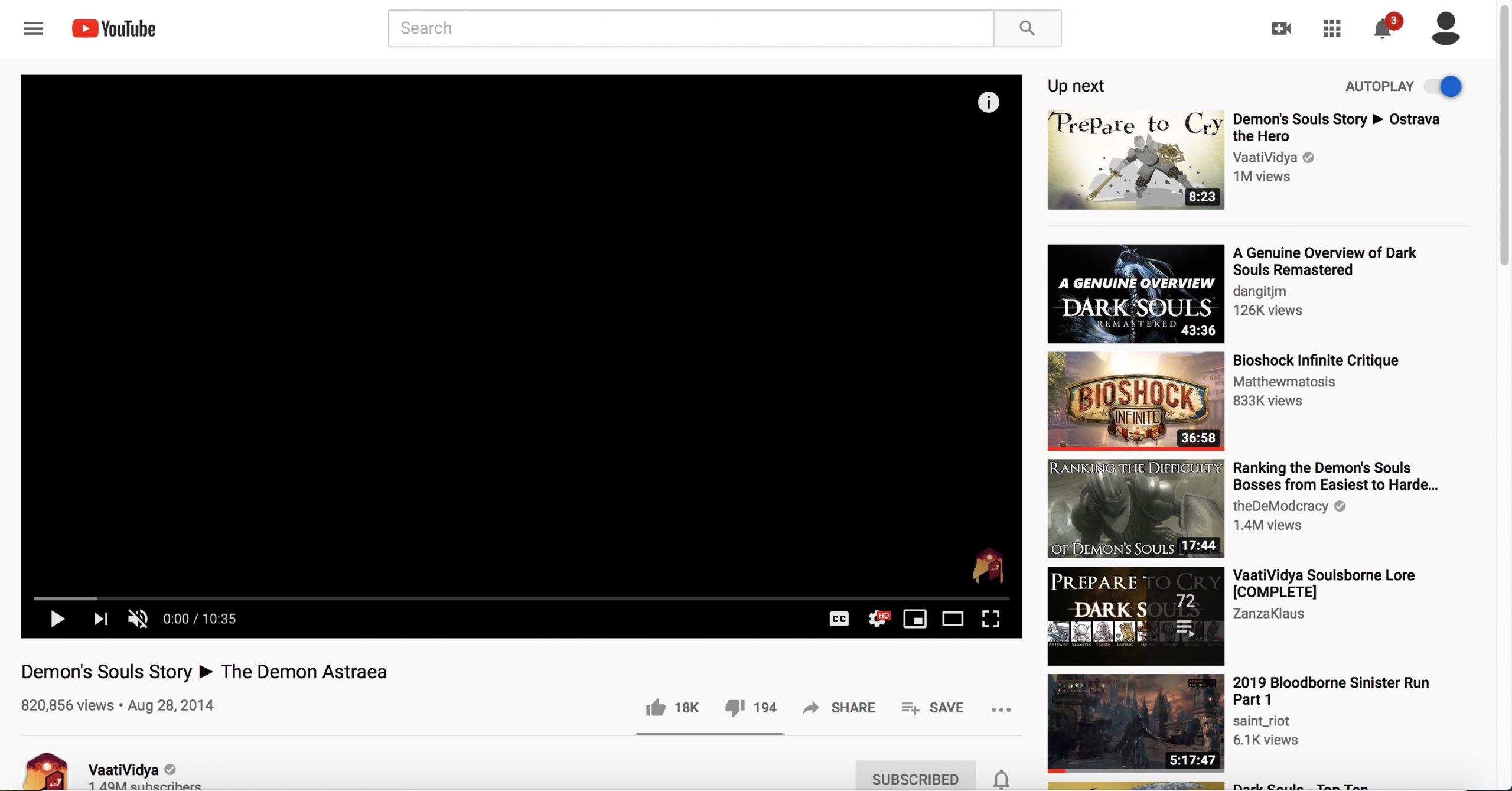
Task: Seek on the video progress bar
Action: (522, 598)
